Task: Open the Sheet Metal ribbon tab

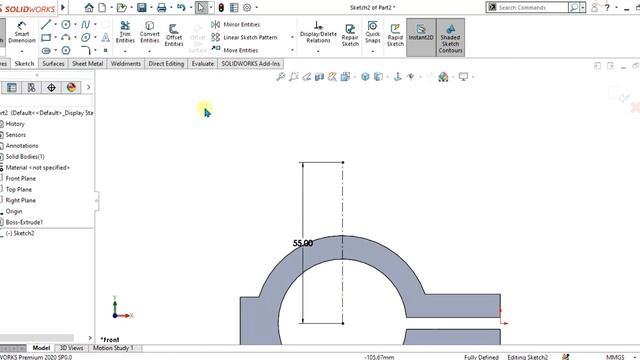Action: click(x=87, y=64)
